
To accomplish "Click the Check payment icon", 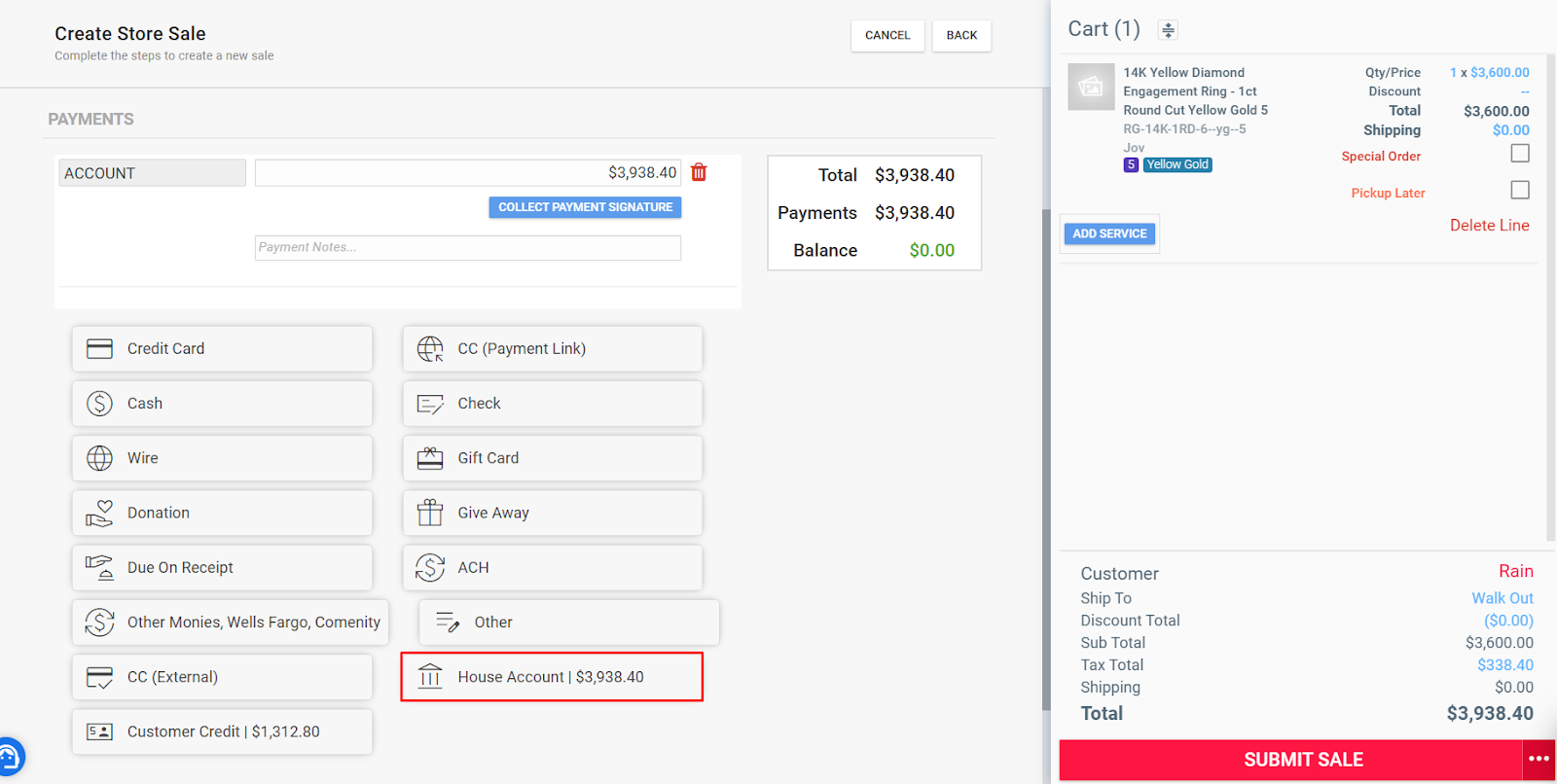I will (x=430, y=404).
